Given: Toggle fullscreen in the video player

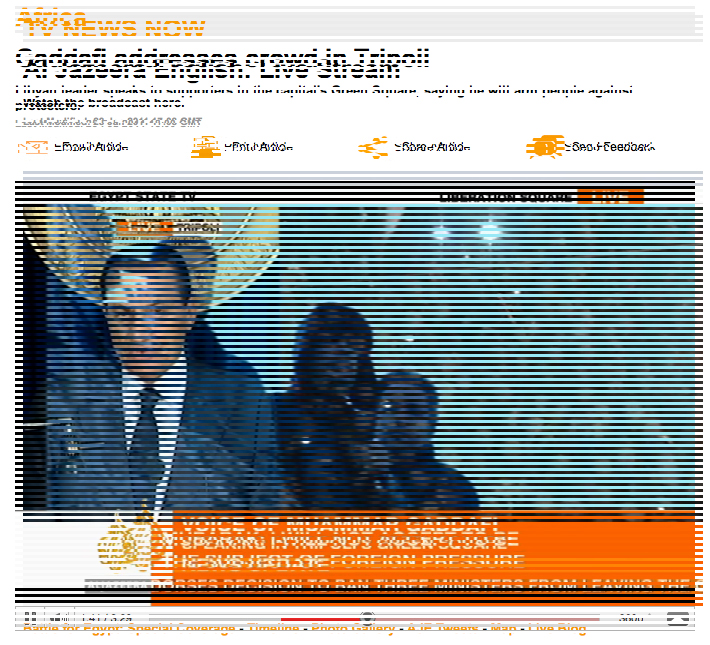Looking at the screenshot, I should [x=678, y=618].
